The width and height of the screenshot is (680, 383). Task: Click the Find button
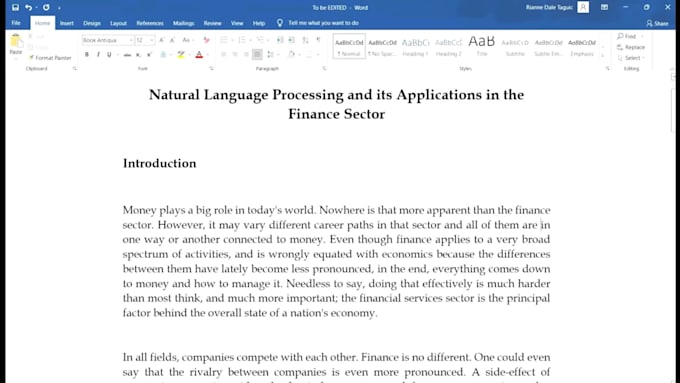628,36
